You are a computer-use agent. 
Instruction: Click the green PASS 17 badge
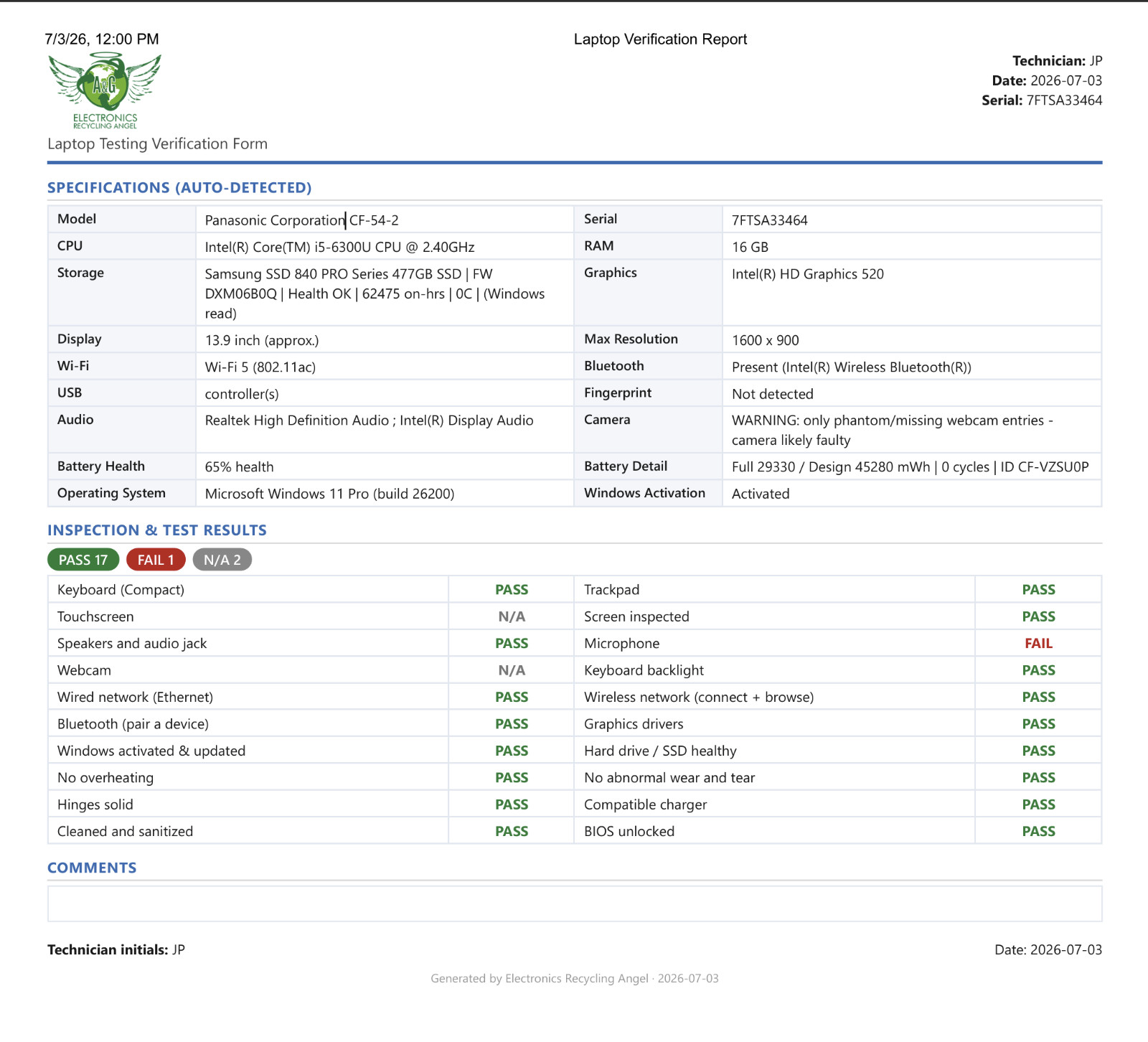(x=83, y=560)
